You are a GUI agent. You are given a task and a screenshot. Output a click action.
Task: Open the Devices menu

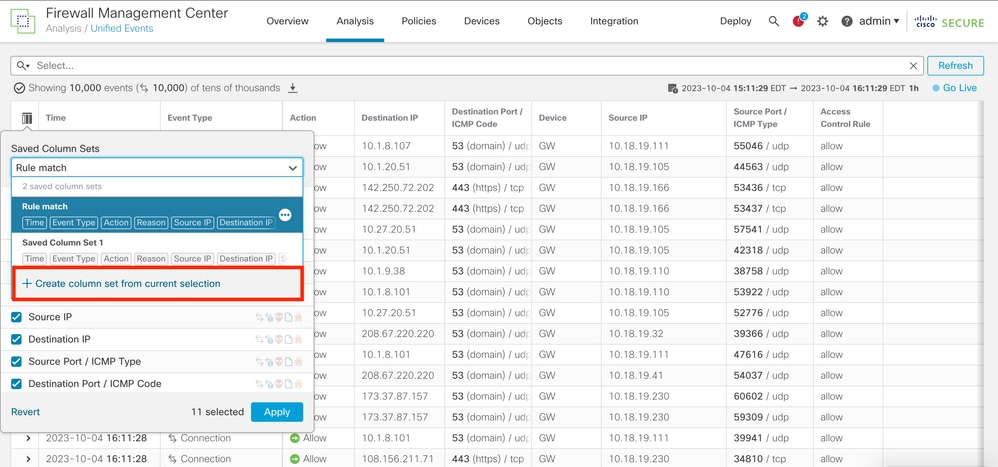pos(482,21)
